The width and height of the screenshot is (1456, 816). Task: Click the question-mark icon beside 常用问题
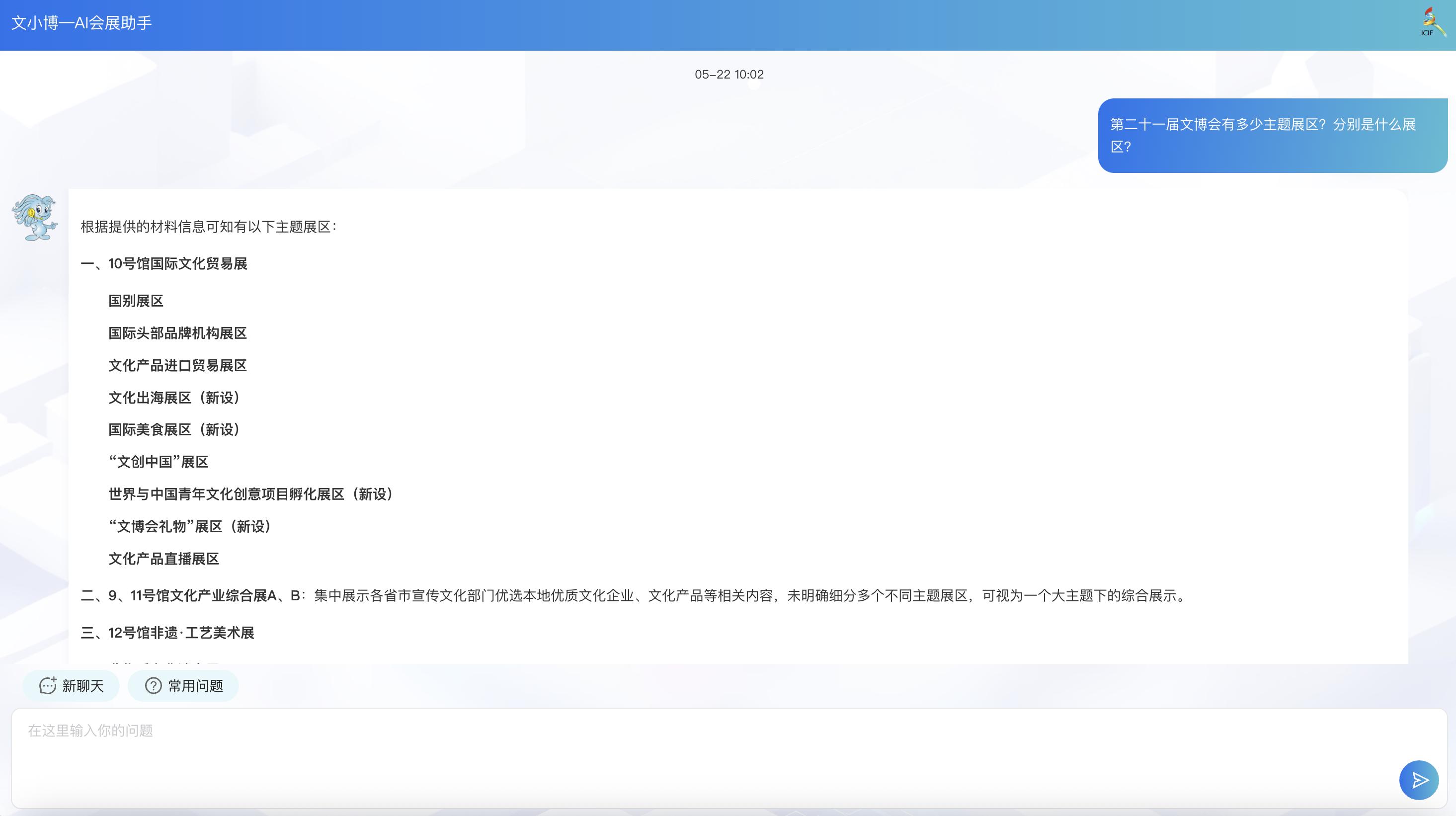pyautogui.click(x=153, y=685)
